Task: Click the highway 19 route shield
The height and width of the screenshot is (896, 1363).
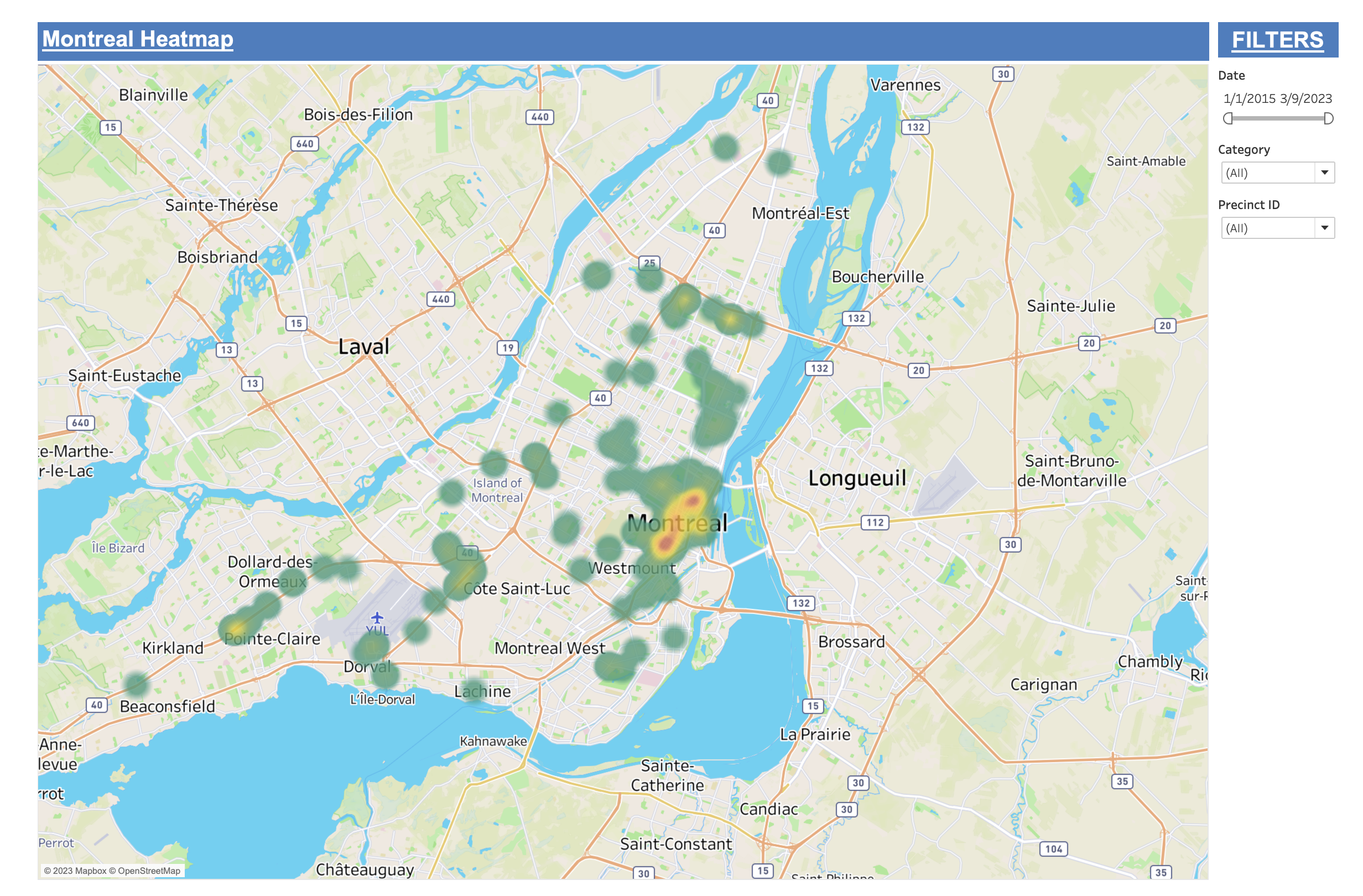Action: tap(508, 347)
